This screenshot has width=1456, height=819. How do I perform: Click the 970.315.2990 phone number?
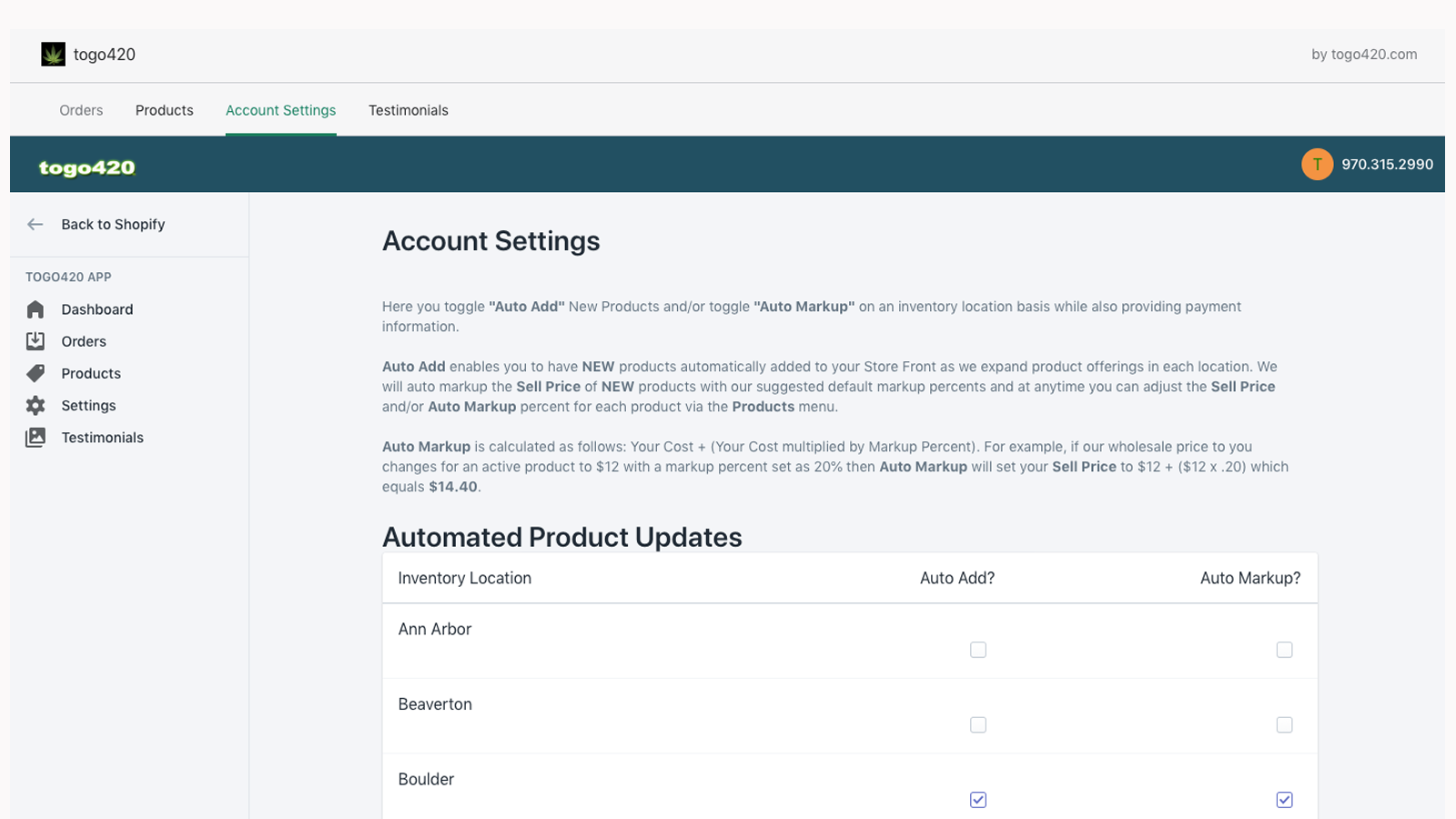[x=1387, y=165]
